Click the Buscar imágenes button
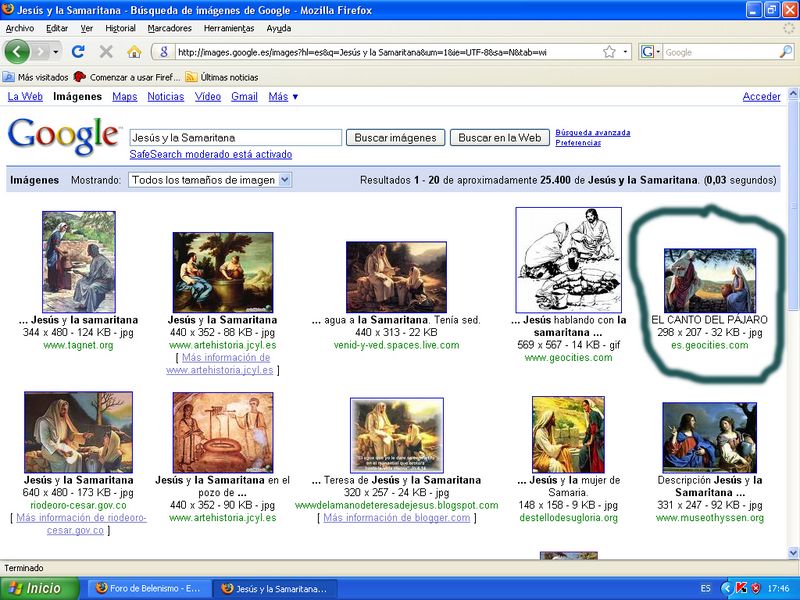 [395, 138]
